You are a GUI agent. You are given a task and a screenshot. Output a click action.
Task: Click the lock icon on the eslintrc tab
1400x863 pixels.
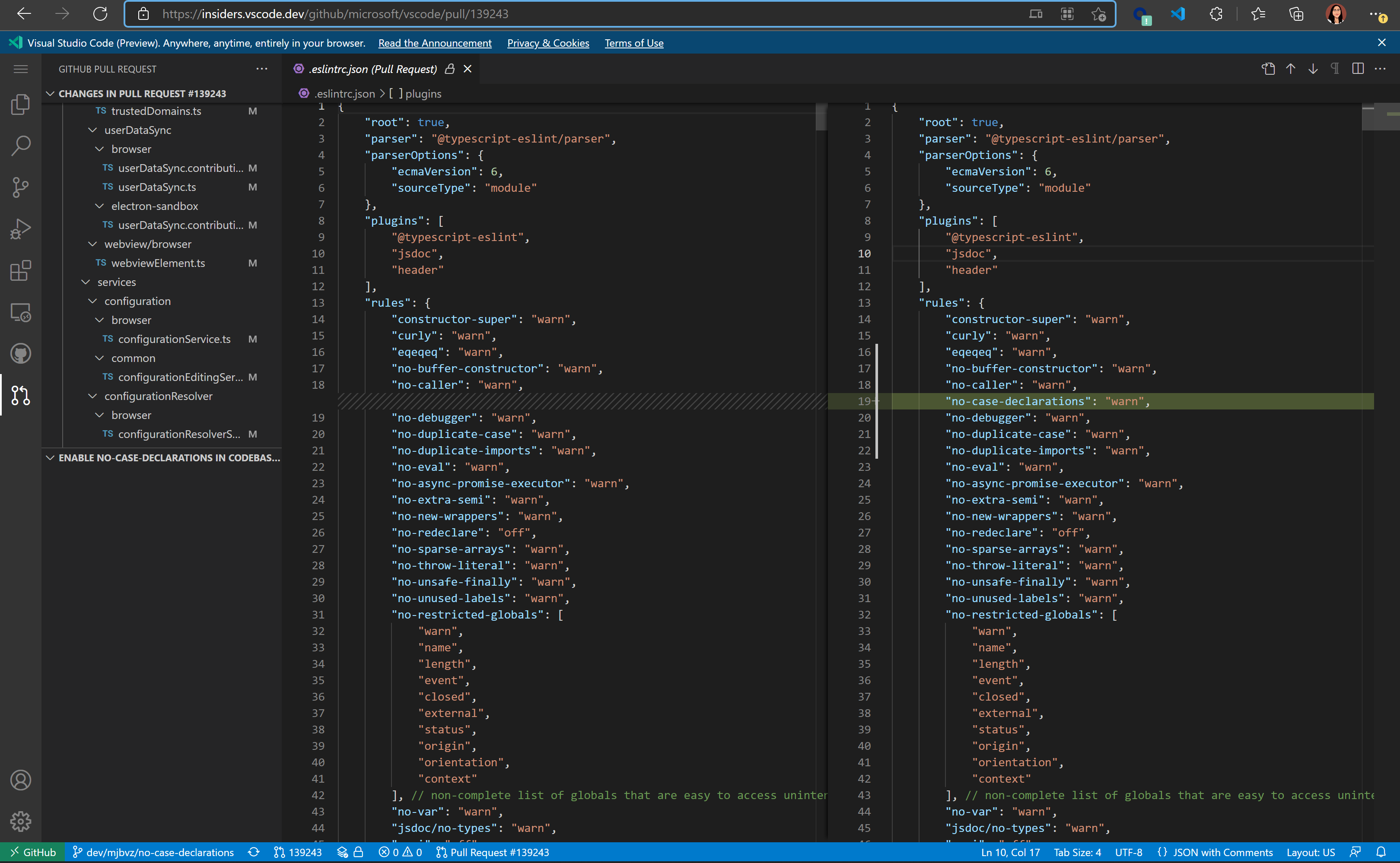pyautogui.click(x=450, y=69)
